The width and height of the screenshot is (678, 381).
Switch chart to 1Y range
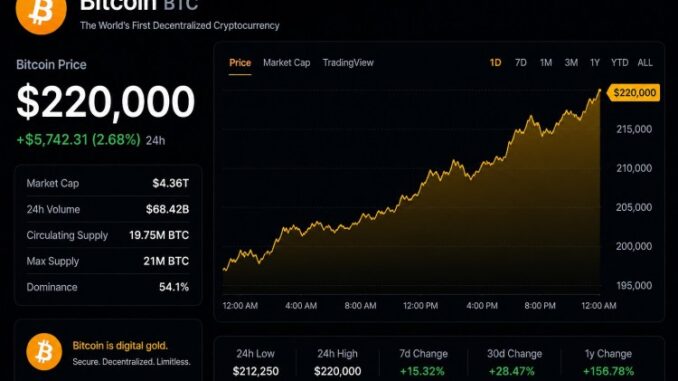(x=595, y=63)
